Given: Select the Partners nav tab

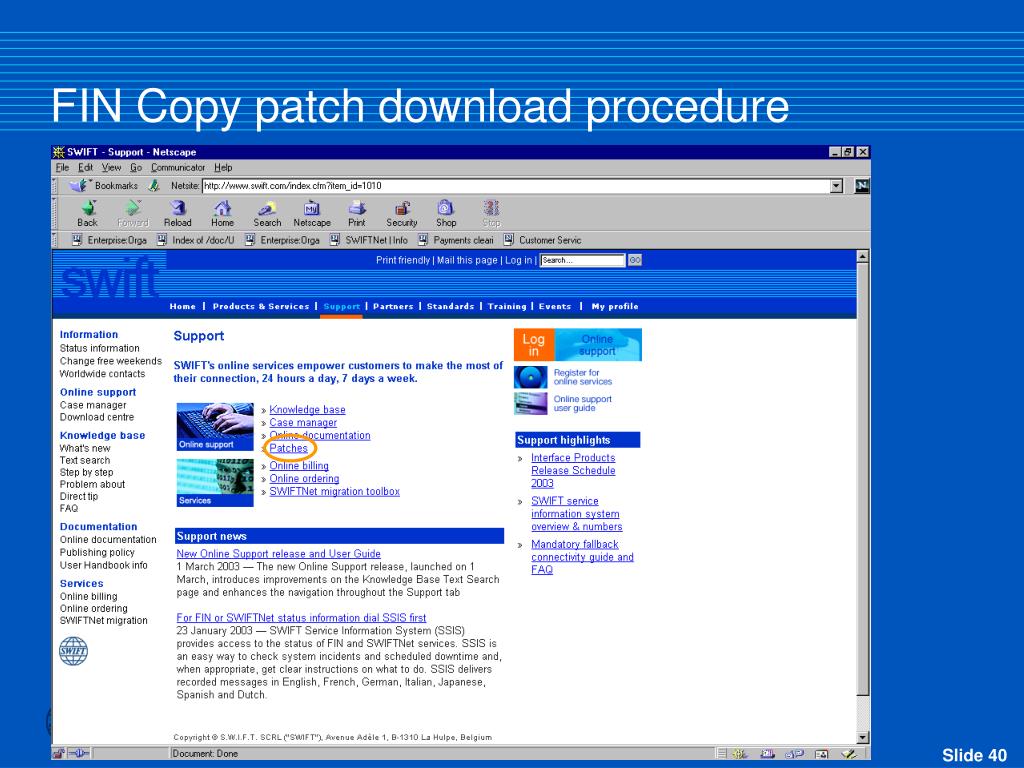Looking at the screenshot, I should (393, 306).
